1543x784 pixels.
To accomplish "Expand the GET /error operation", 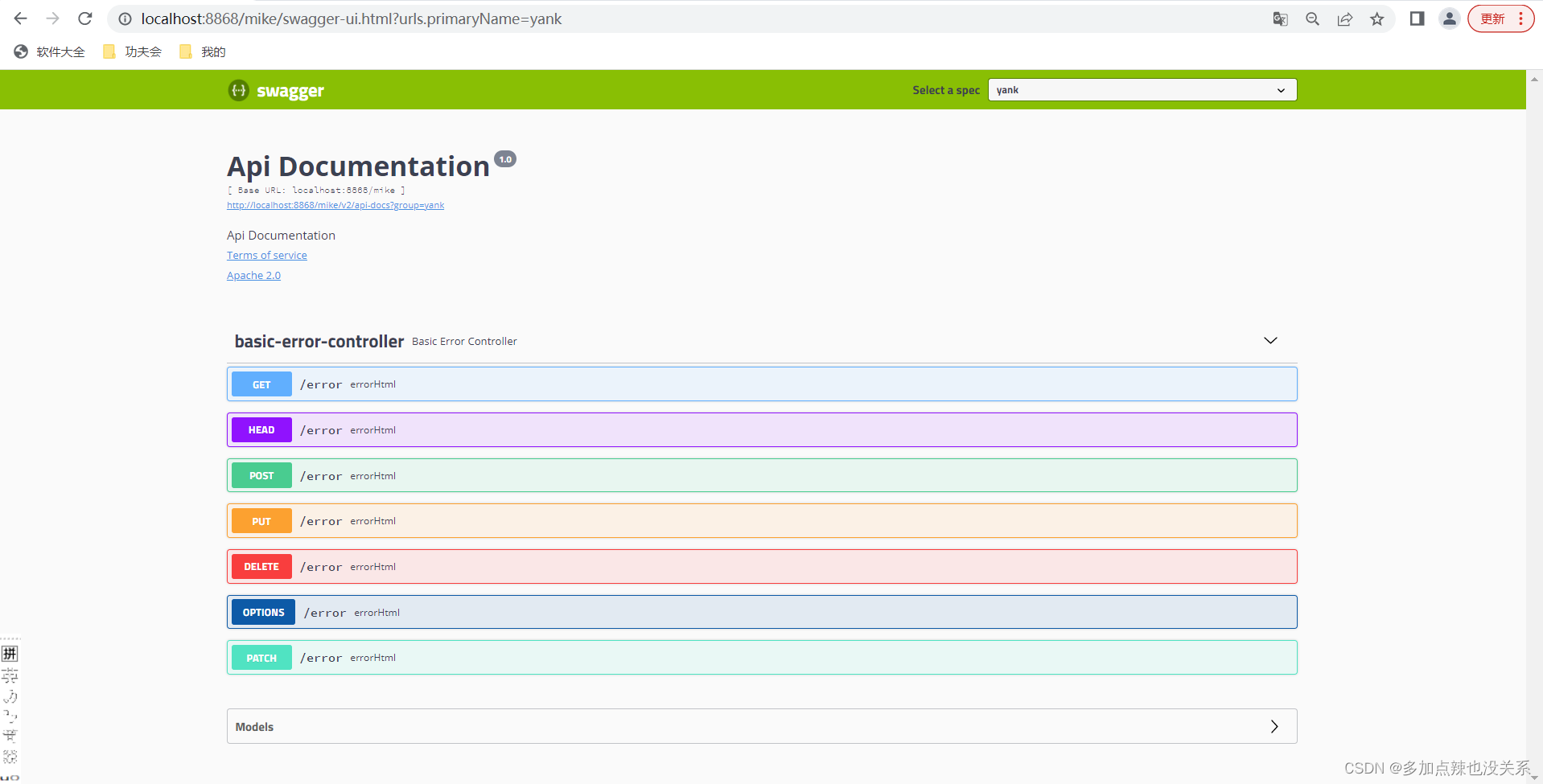I will click(762, 384).
